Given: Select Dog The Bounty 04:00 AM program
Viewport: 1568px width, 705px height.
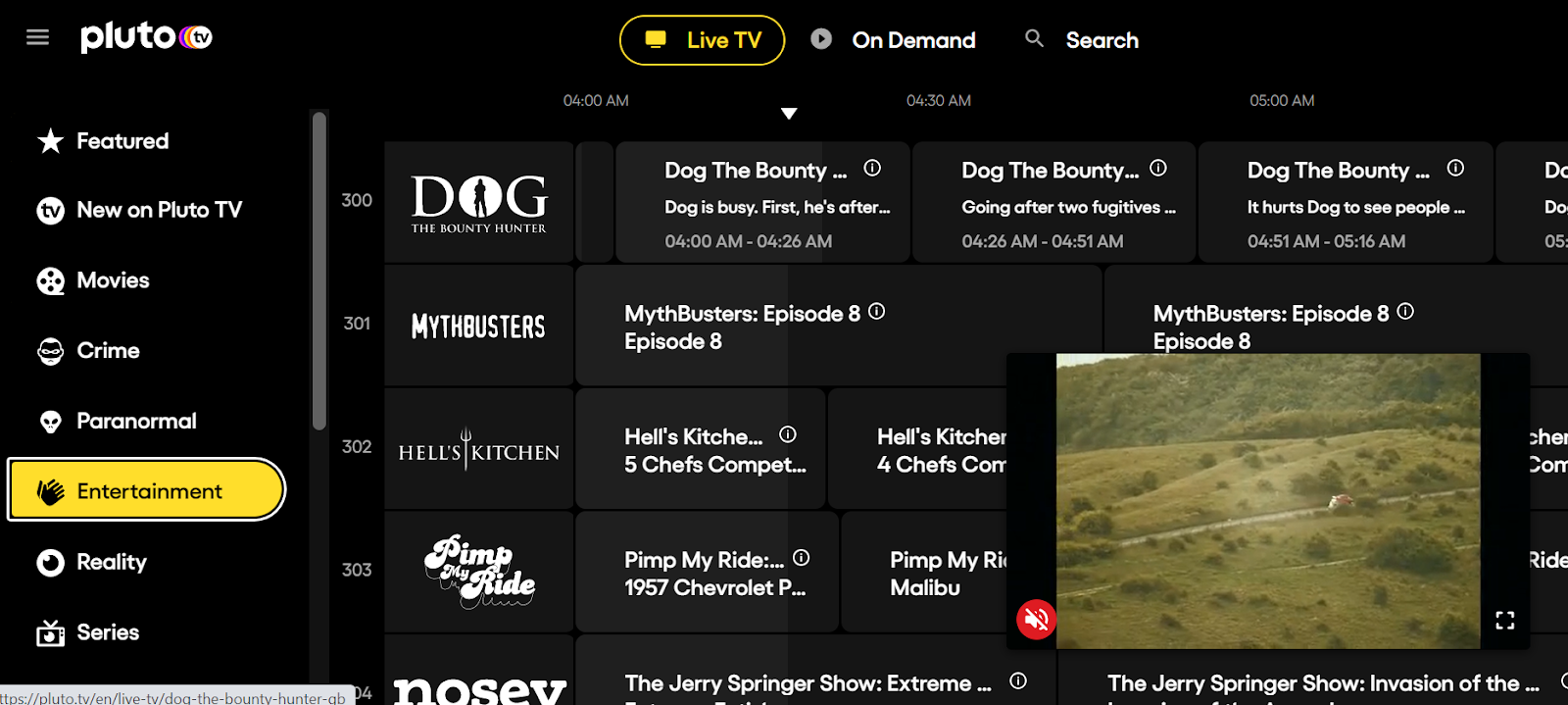Looking at the screenshot, I should coord(762,202).
